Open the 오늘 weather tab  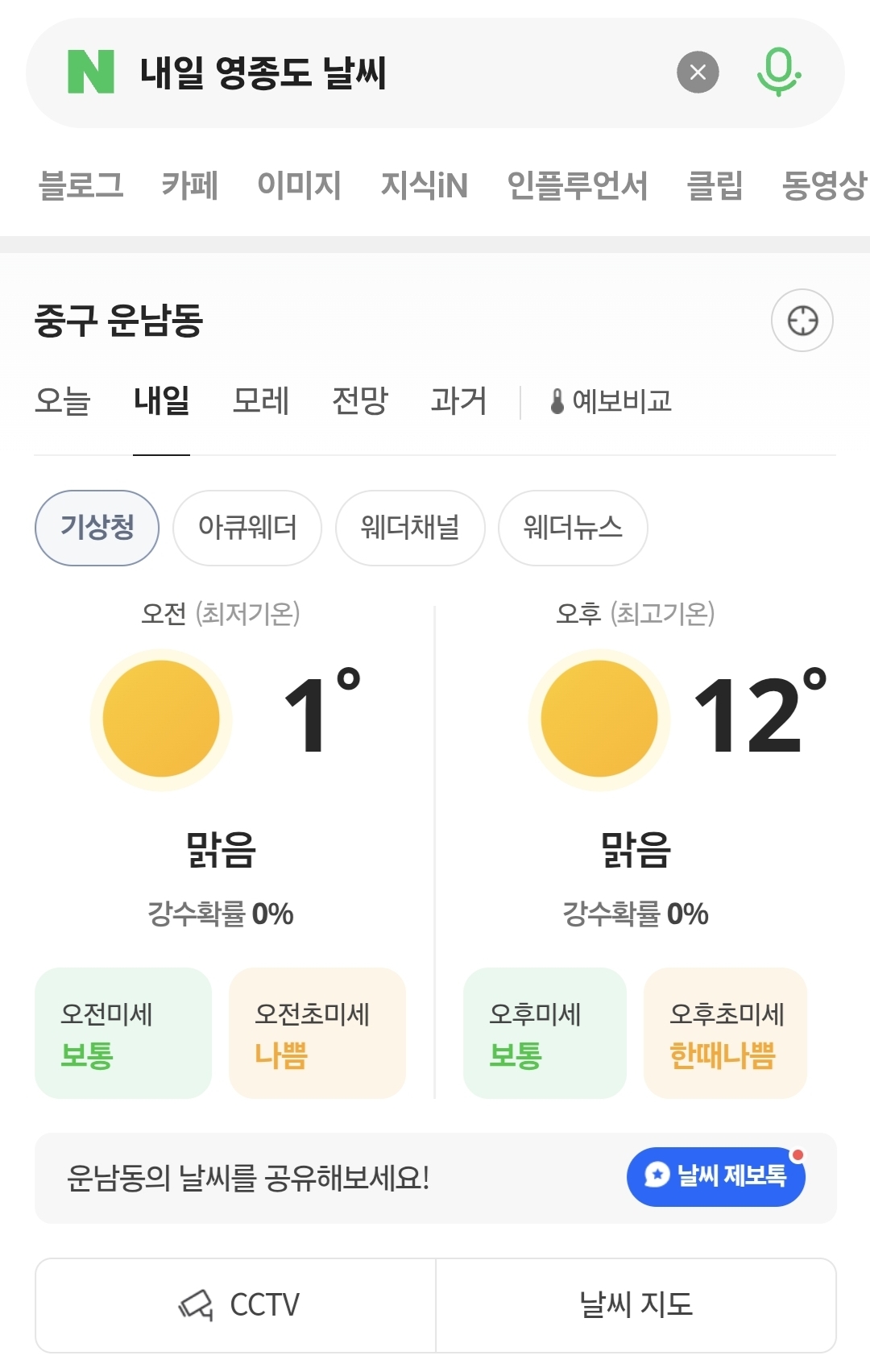(x=63, y=400)
